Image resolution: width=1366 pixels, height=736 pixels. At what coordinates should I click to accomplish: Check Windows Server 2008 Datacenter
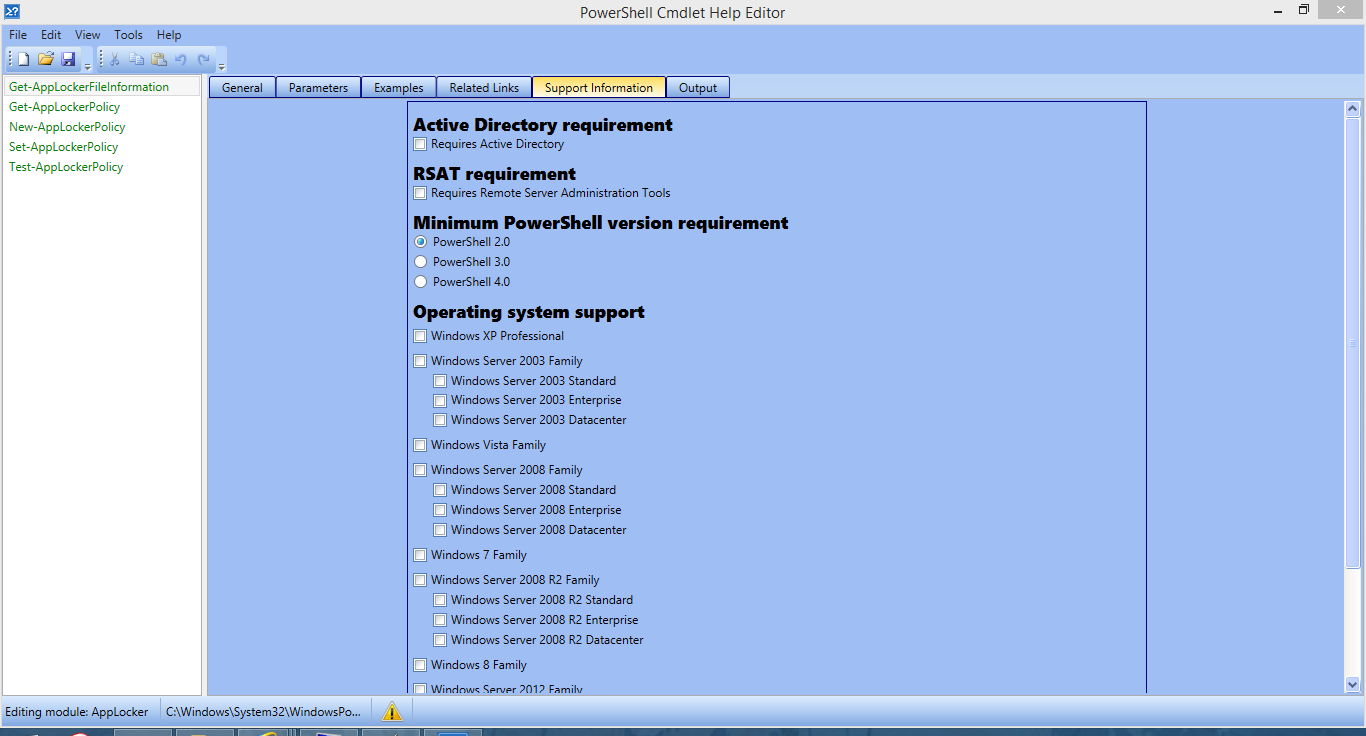(x=440, y=530)
